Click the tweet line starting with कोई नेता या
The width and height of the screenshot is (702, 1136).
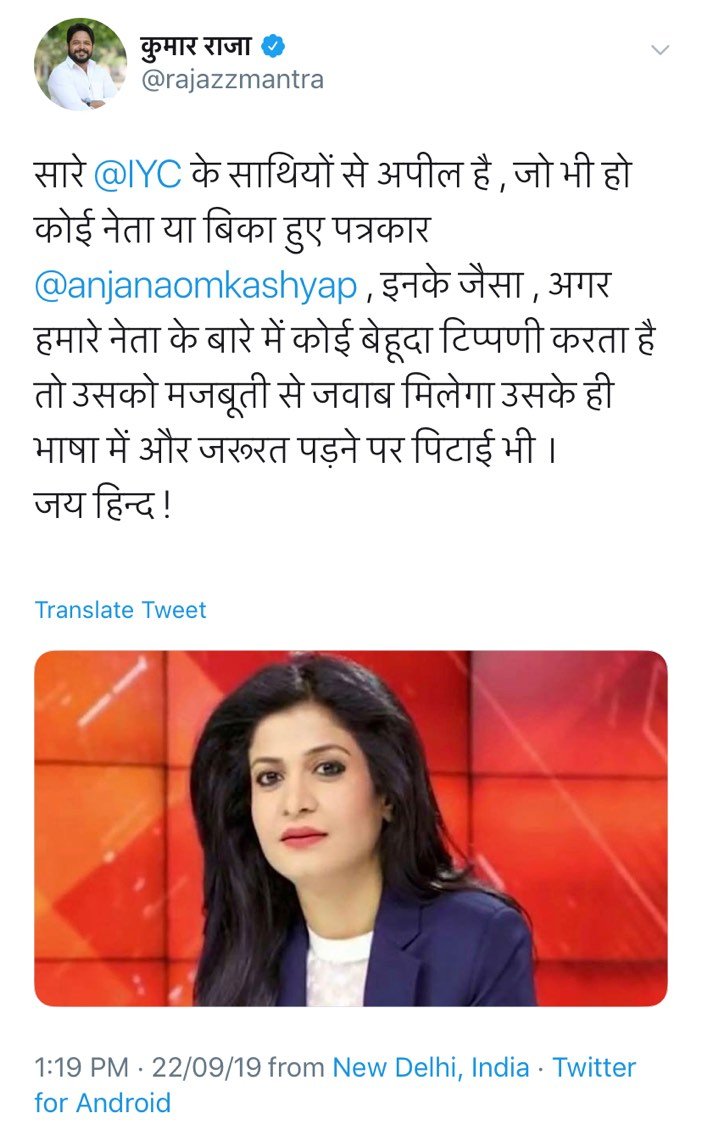click(233, 230)
